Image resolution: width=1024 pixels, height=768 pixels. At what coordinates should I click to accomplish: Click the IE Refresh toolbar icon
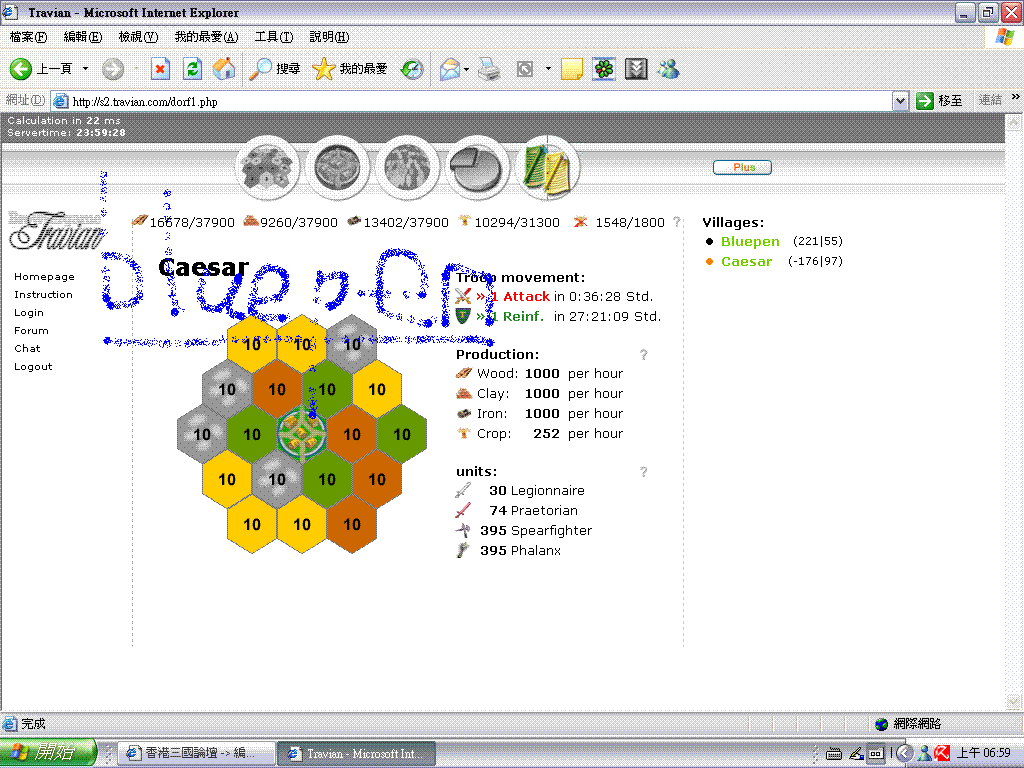coord(193,69)
